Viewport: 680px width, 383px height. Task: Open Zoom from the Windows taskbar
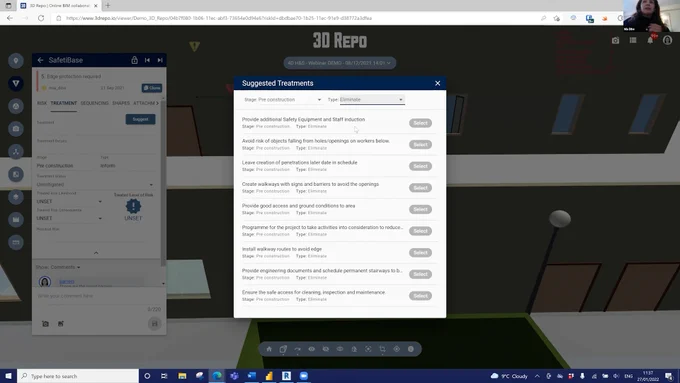(x=304, y=376)
